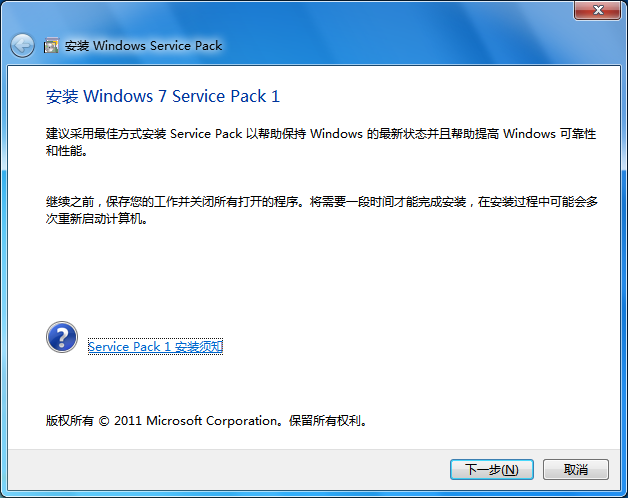Screen dimensions: 628x498
Task: Click the words Microsoft Corporation in the copyright
Action: pyautogui.click(x=211, y=421)
